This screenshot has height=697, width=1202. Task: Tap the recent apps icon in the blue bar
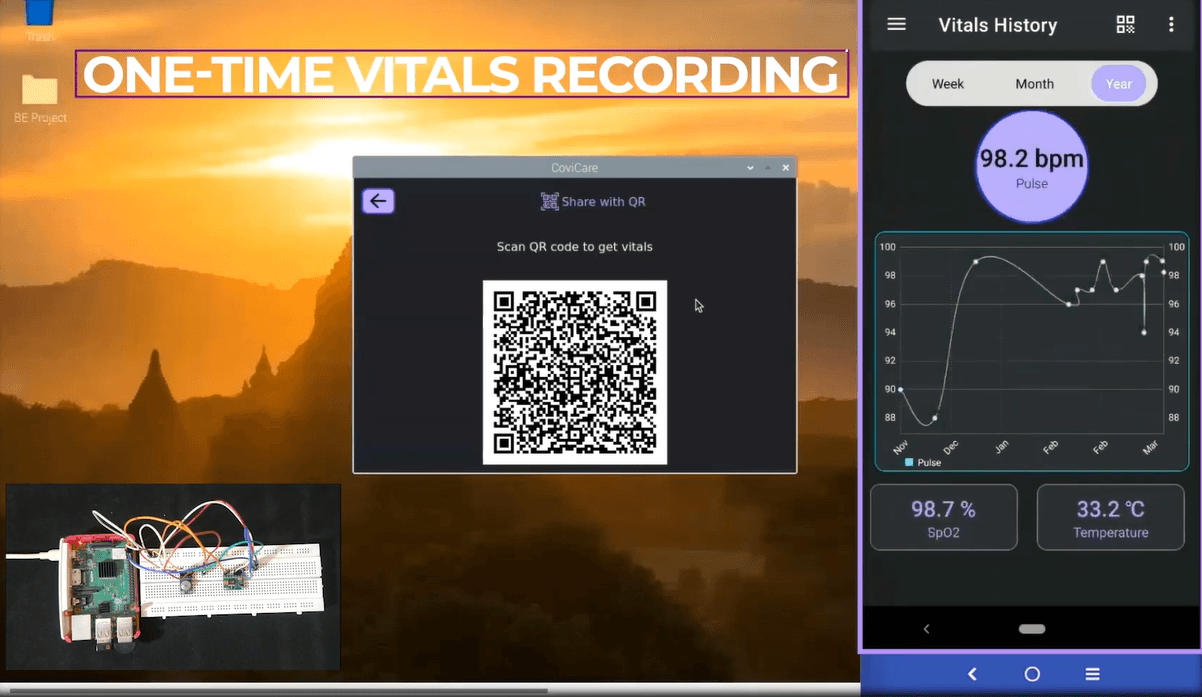pos(1092,674)
